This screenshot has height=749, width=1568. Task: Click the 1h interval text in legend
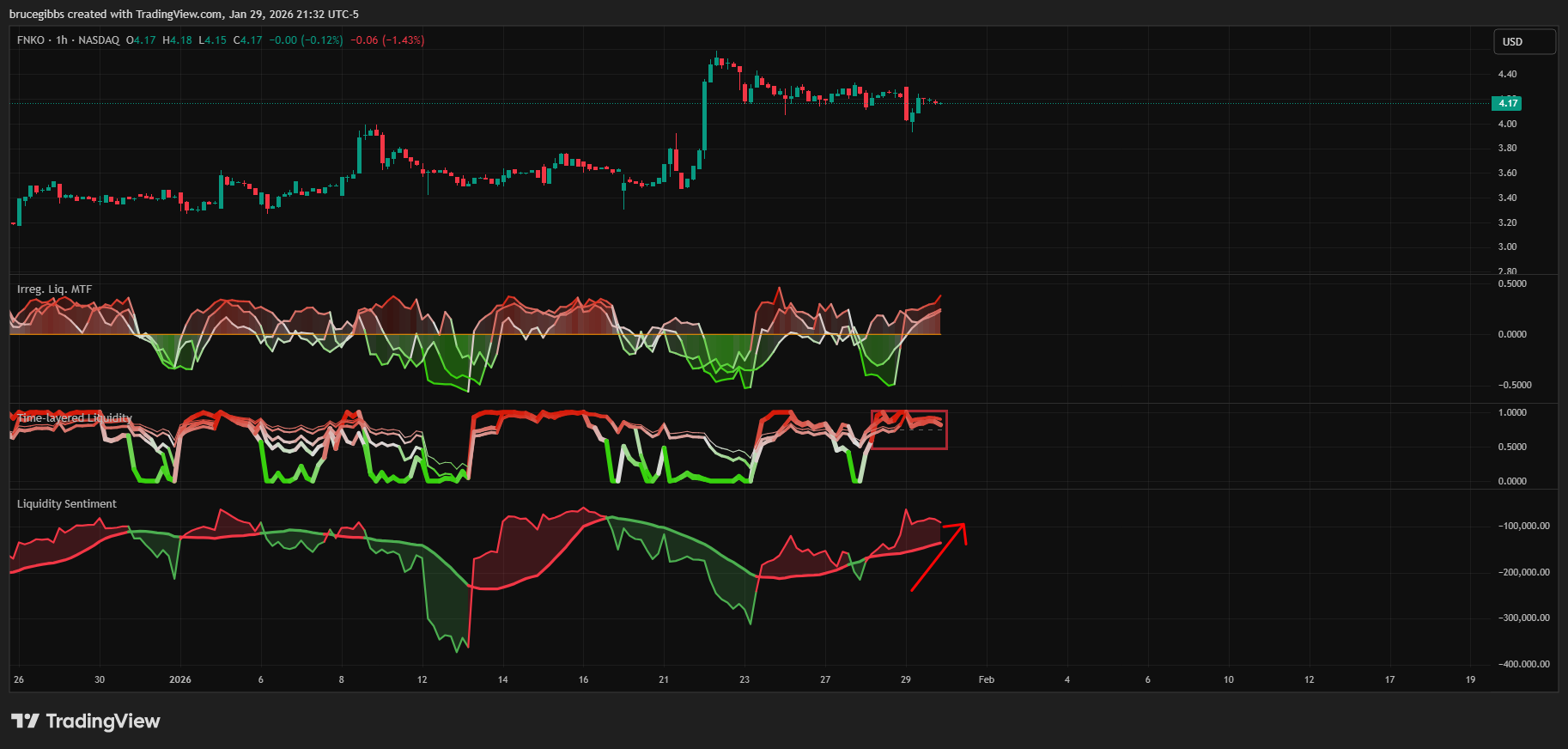pyautogui.click(x=62, y=40)
